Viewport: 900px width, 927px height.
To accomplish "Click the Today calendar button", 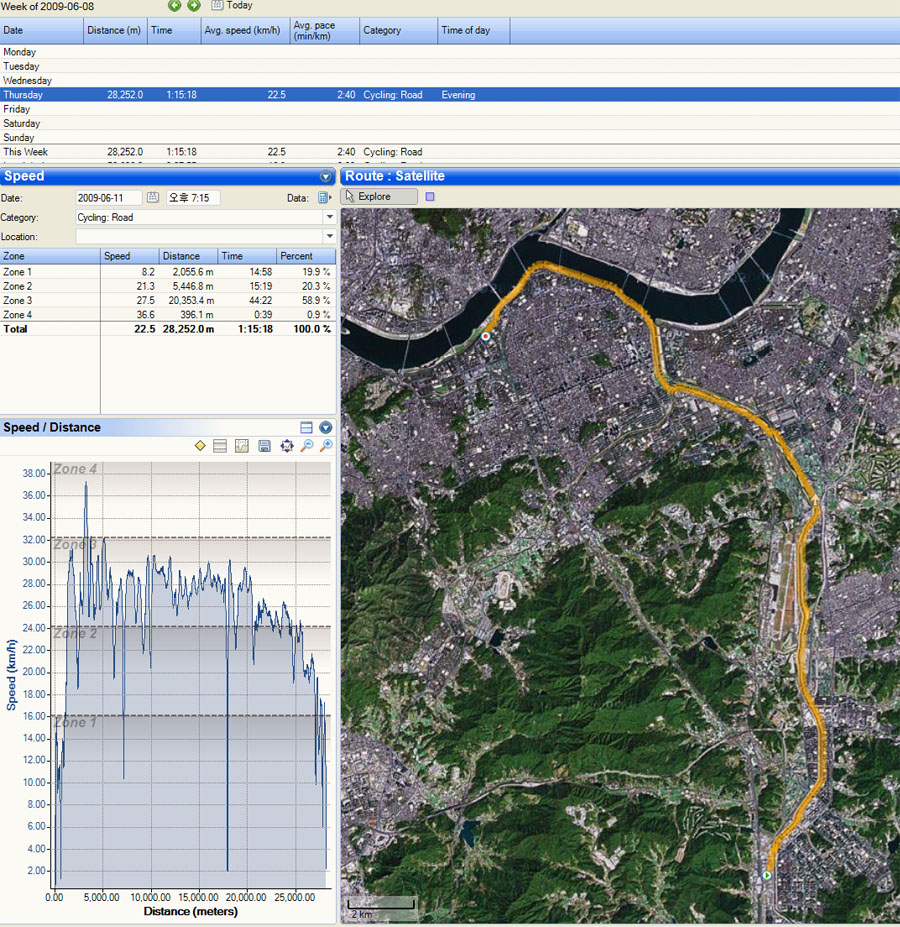I will tap(231, 6).
